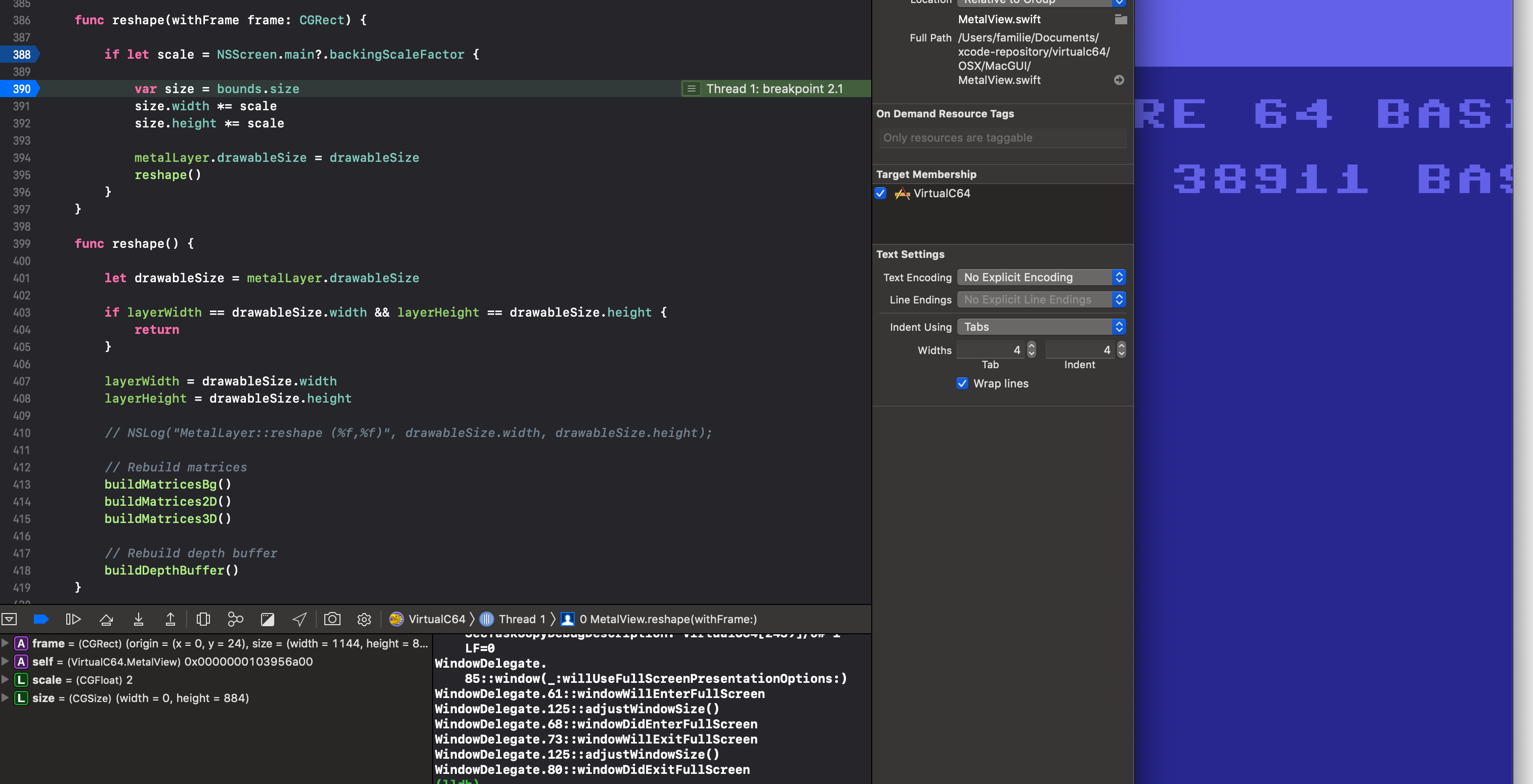The width and height of the screenshot is (1533, 784).
Task: Click the Simulate Location arrow icon
Action: 300,619
